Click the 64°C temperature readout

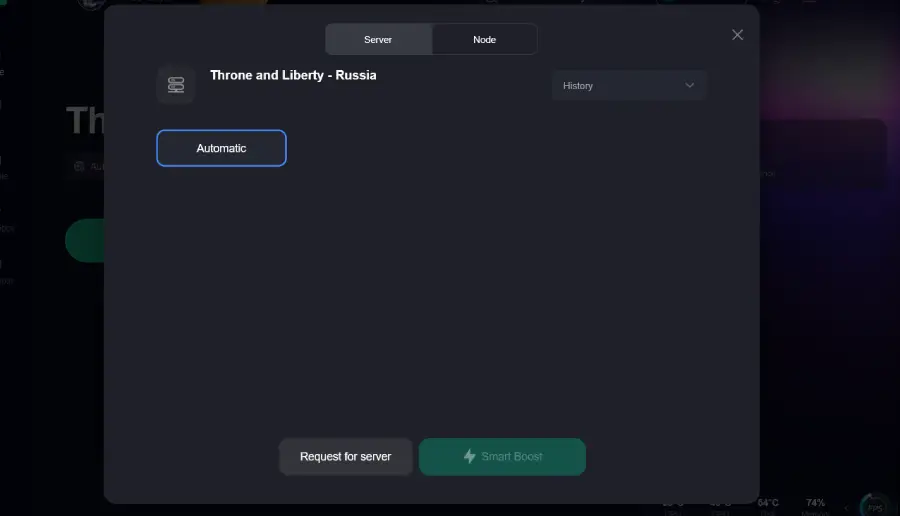[x=768, y=504]
